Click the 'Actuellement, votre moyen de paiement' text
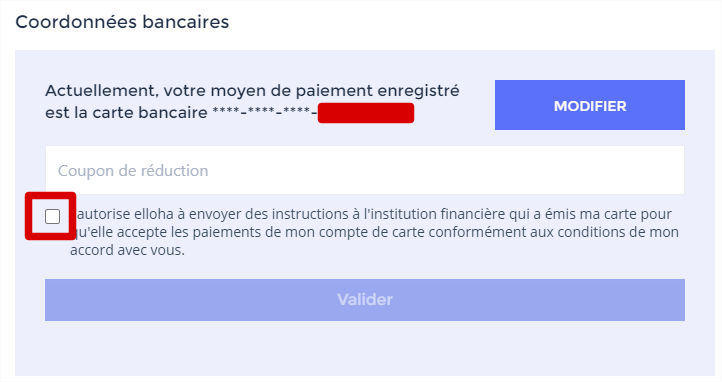 pos(169,91)
